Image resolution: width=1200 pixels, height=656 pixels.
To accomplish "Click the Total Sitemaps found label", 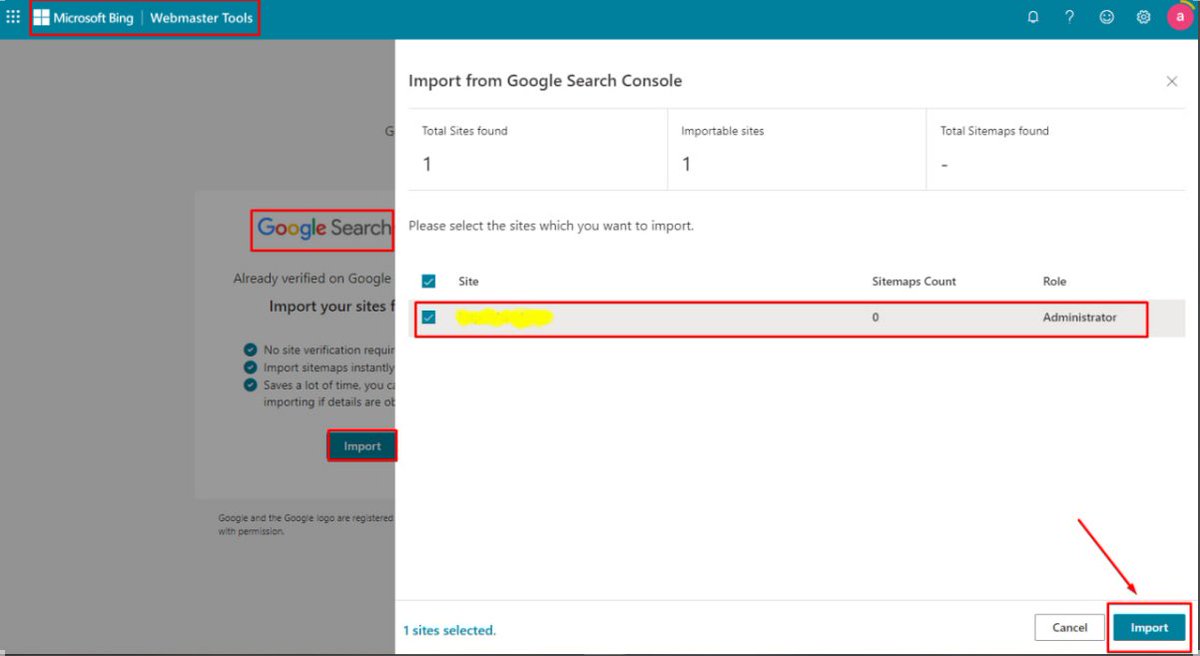I will coord(994,131).
